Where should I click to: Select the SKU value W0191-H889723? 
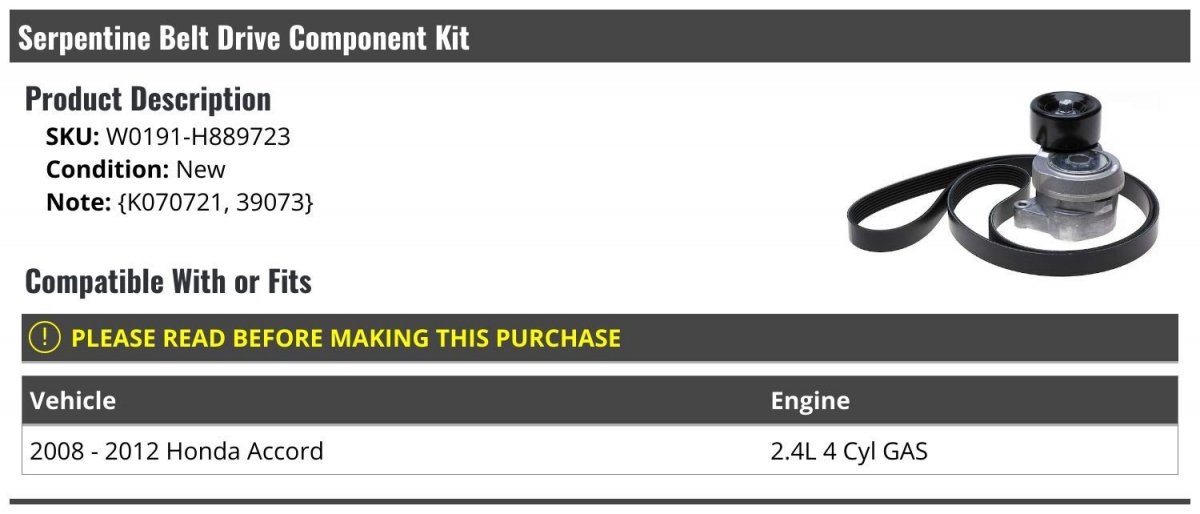click(198, 137)
